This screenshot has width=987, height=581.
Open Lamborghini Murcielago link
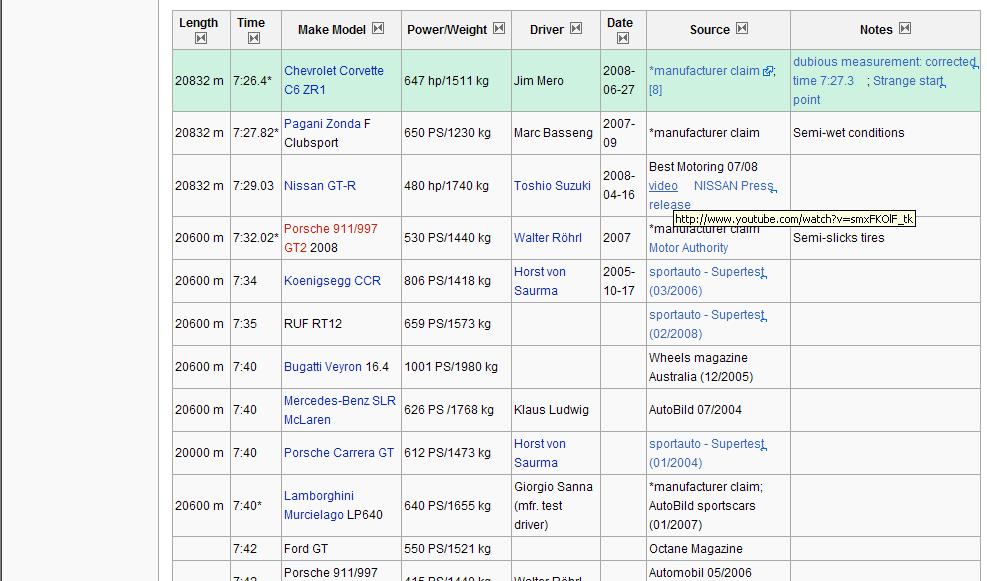(319, 505)
